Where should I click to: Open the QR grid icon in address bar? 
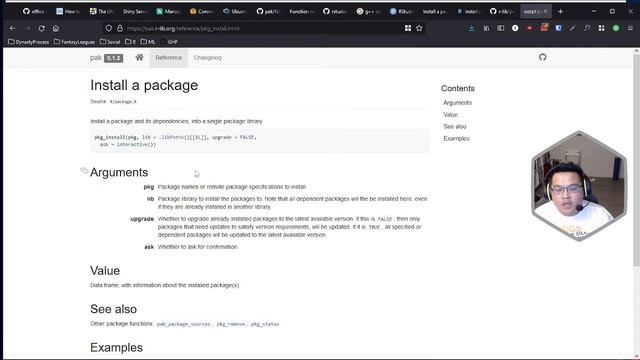pos(408,28)
